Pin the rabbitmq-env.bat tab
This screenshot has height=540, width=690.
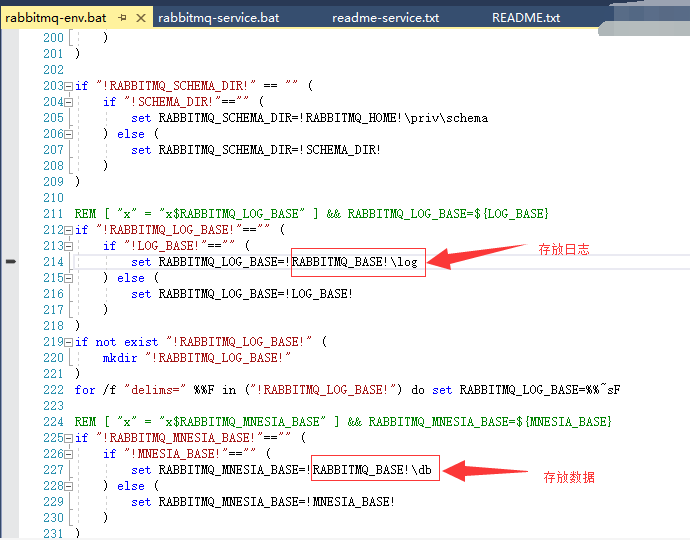pyautogui.click(x=122, y=18)
